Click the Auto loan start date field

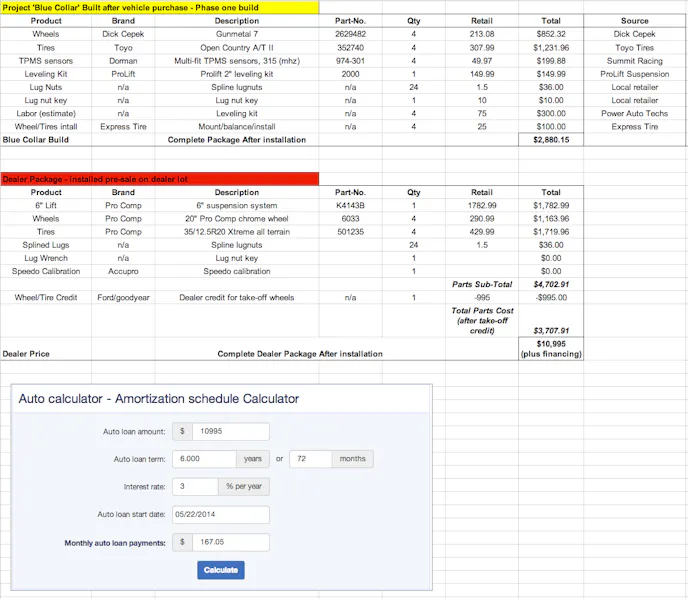[220, 515]
